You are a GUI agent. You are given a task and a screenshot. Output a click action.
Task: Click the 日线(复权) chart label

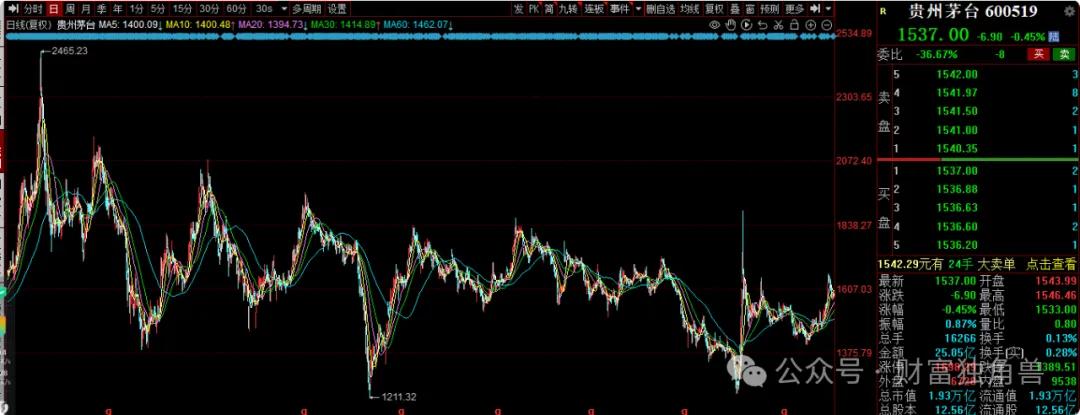point(29,25)
